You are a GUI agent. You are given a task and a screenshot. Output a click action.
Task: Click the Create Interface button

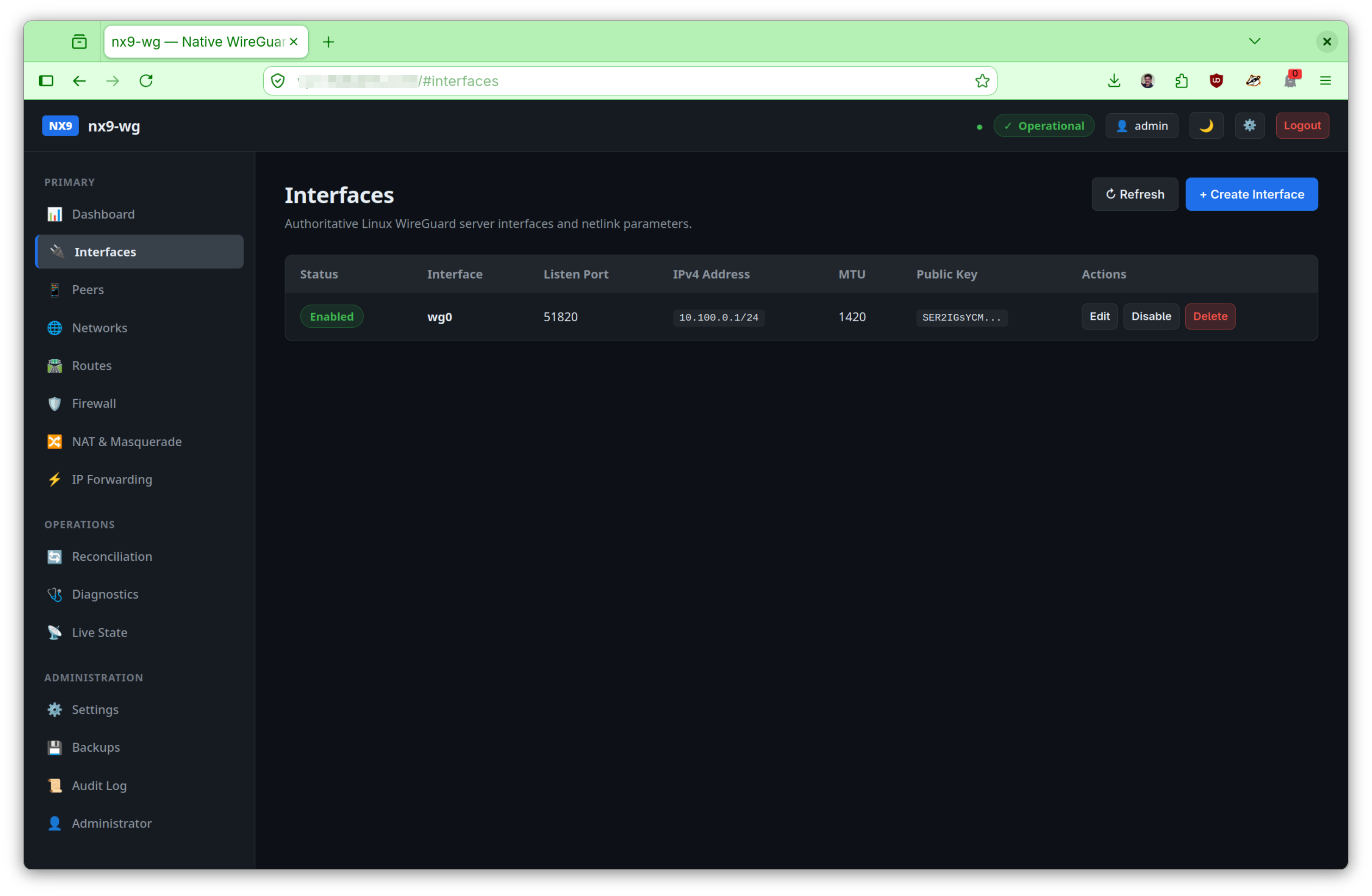coord(1251,194)
